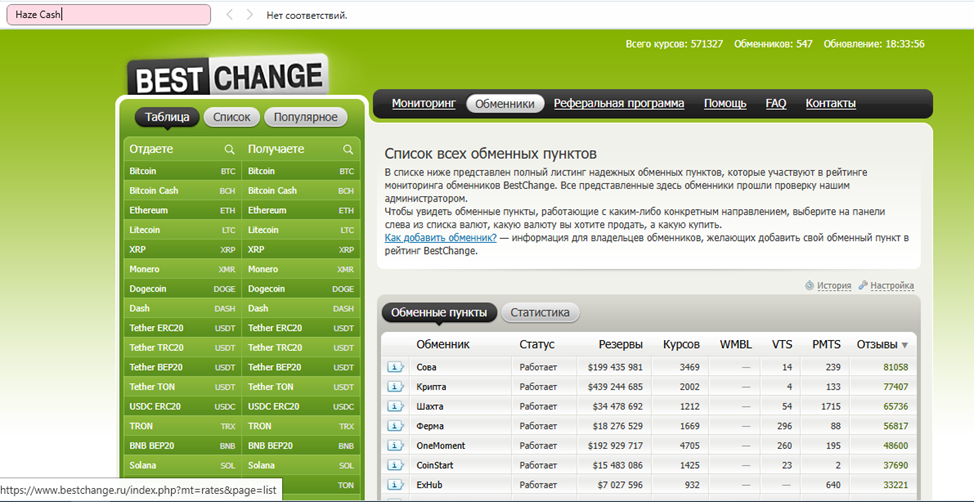Select TRON in Отдаете column

[x=183, y=426]
